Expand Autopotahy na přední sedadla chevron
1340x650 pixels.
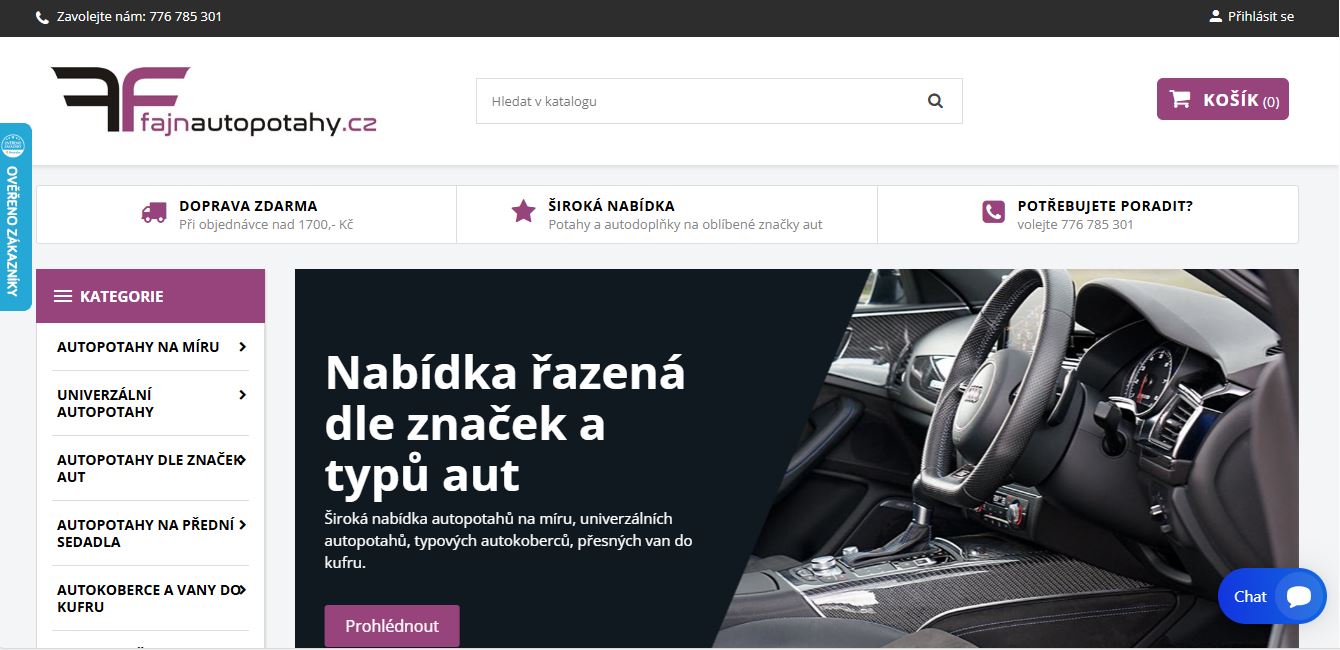[242, 525]
